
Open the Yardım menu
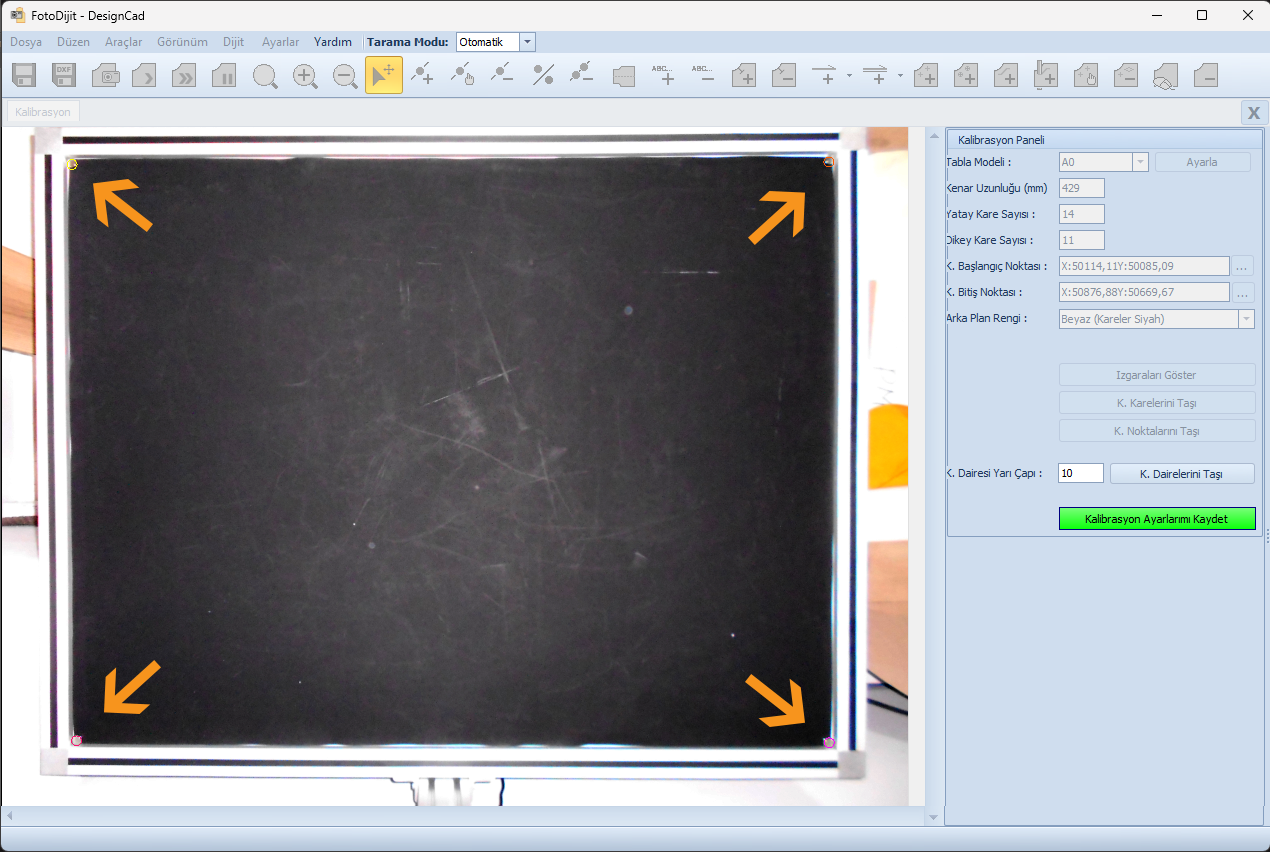pyautogui.click(x=332, y=42)
